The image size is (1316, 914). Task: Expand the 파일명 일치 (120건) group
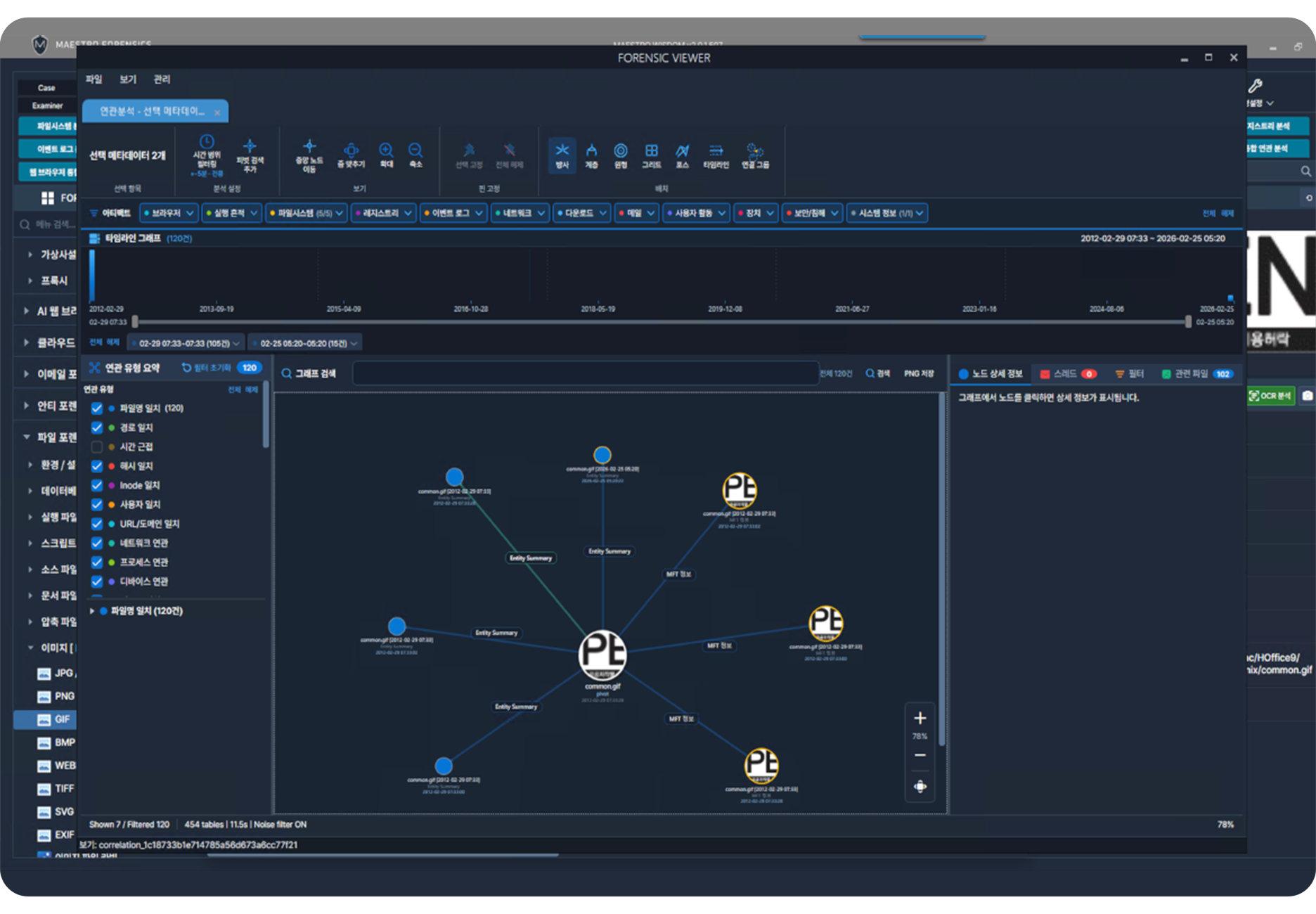click(x=92, y=611)
